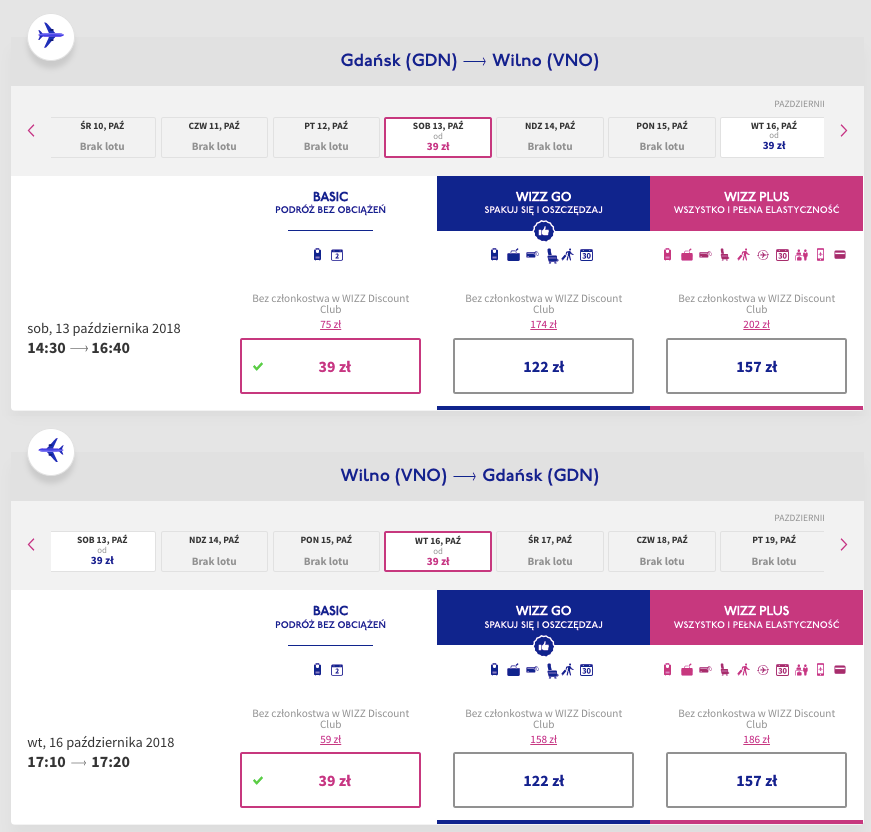The width and height of the screenshot is (871, 832).
Task: Click the carry-on bag icon in return BASIC
Action: (x=317, y=669)
